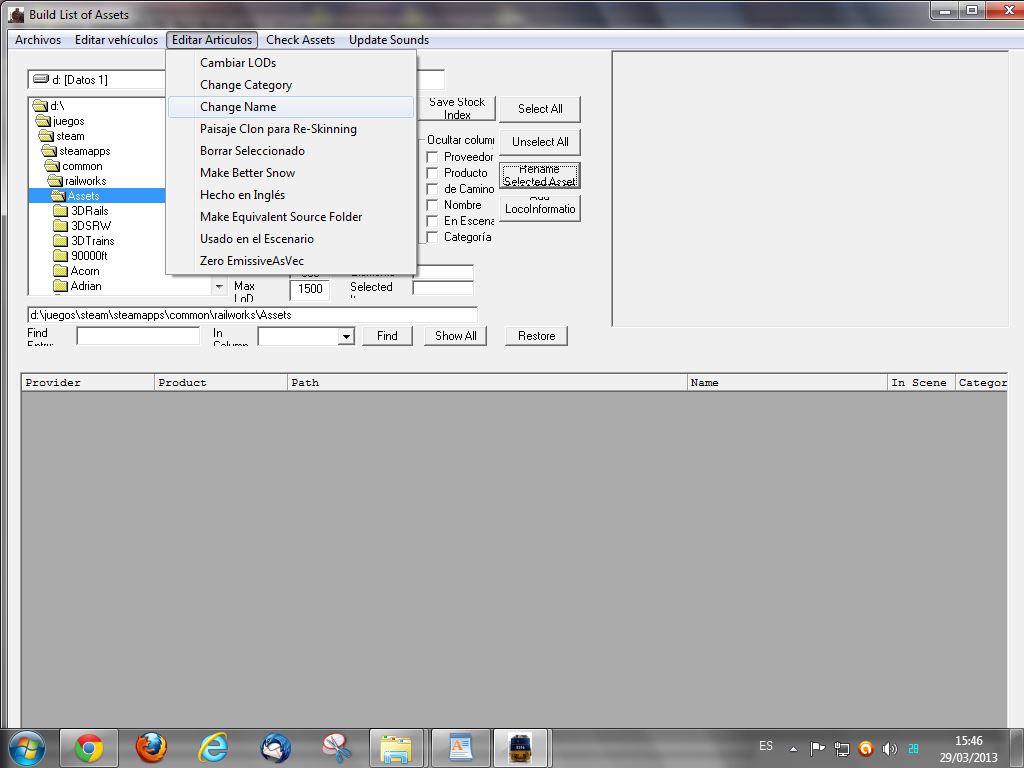
Task: Select Make Better Snow menu entry
Action: coord(247,173)
